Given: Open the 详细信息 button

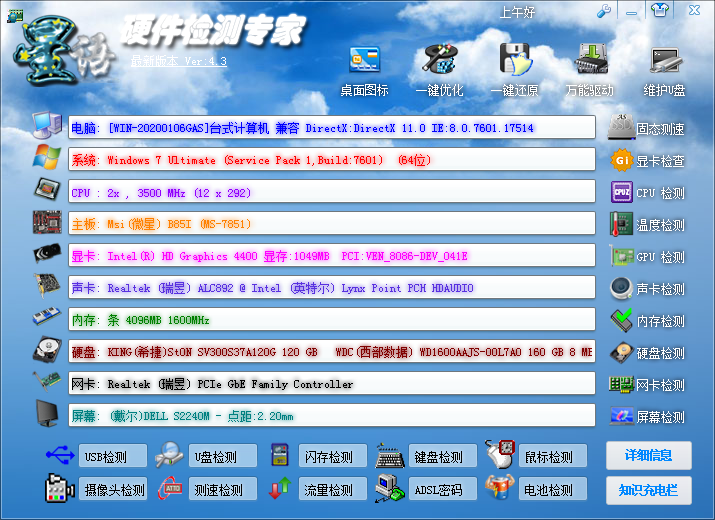Looking at the screenshot, I should 648,455.
